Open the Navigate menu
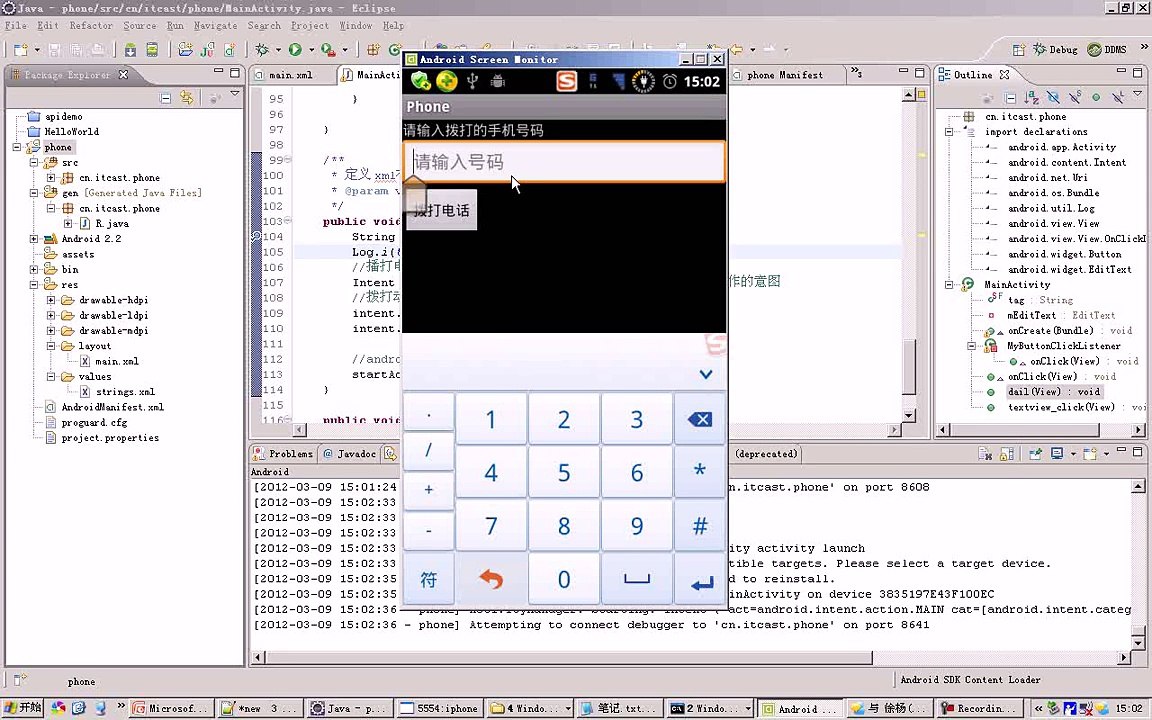Viewport: 1152px width, 720px height. tap(215, 26)
